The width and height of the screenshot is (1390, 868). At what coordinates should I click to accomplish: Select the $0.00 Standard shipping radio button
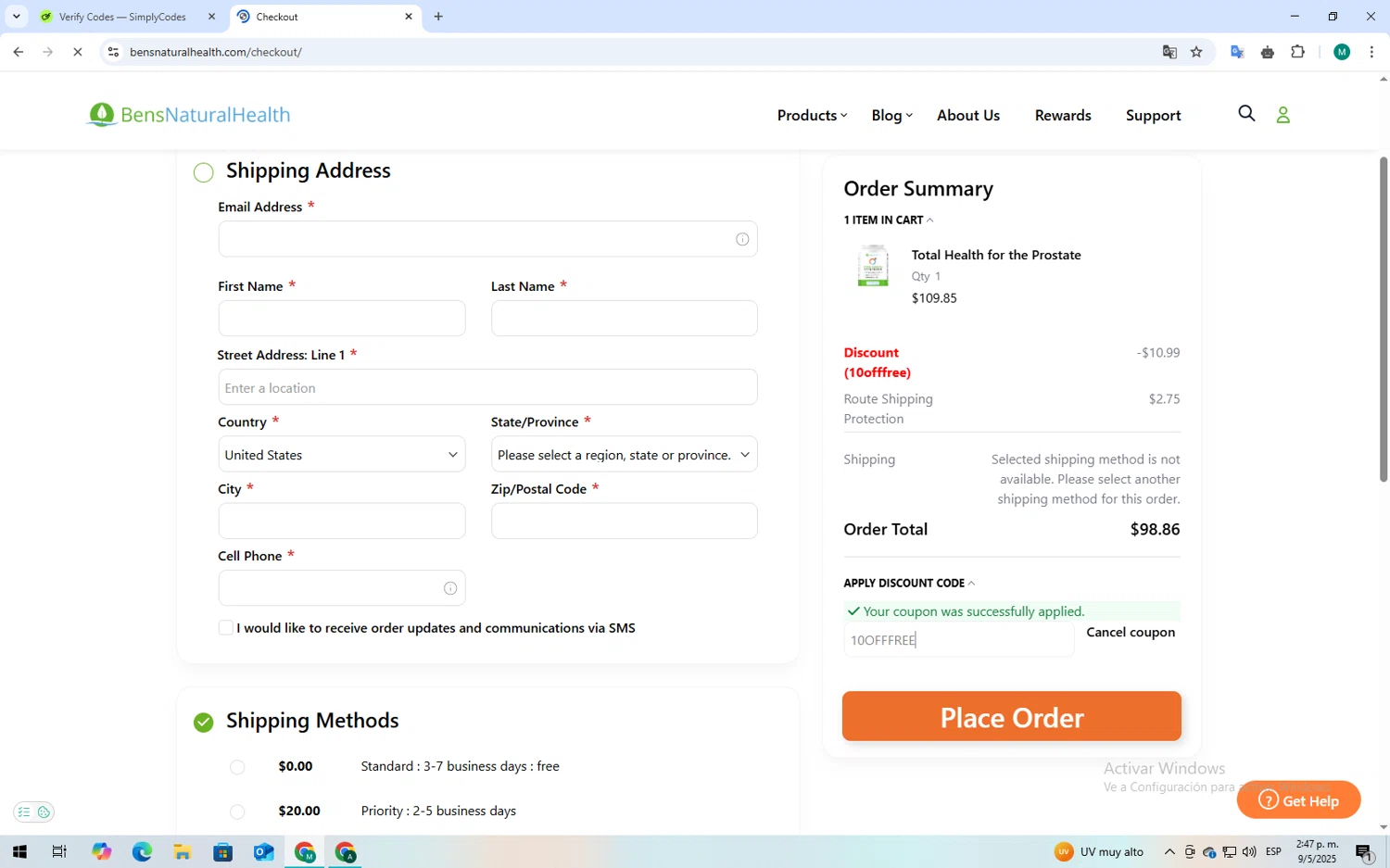[x=237, y=767]
